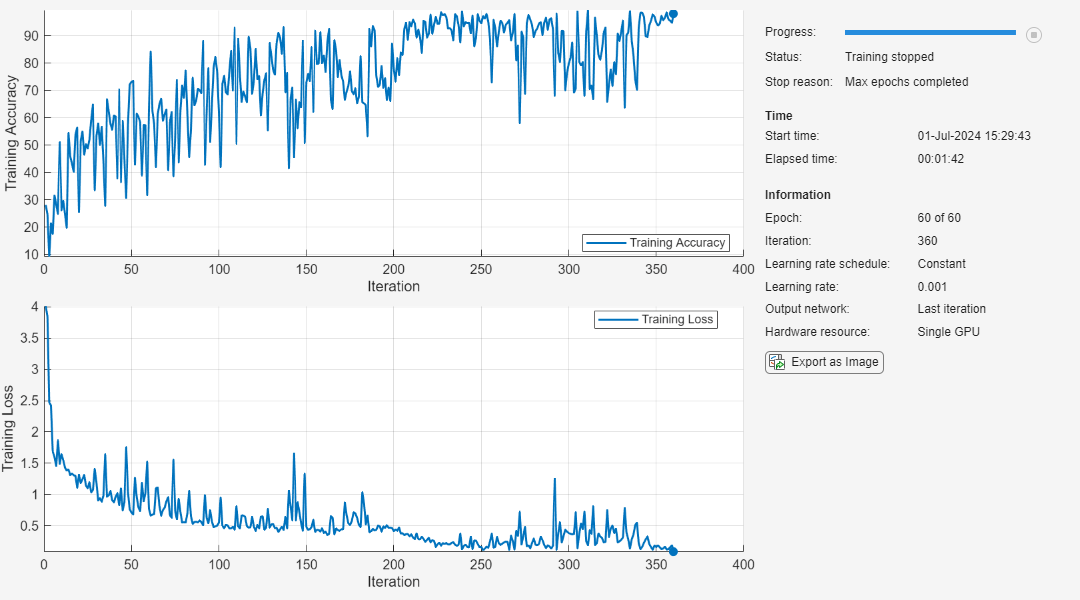
Task: Click the epoch value 60 of 60
Action: [x=939, y=218]
